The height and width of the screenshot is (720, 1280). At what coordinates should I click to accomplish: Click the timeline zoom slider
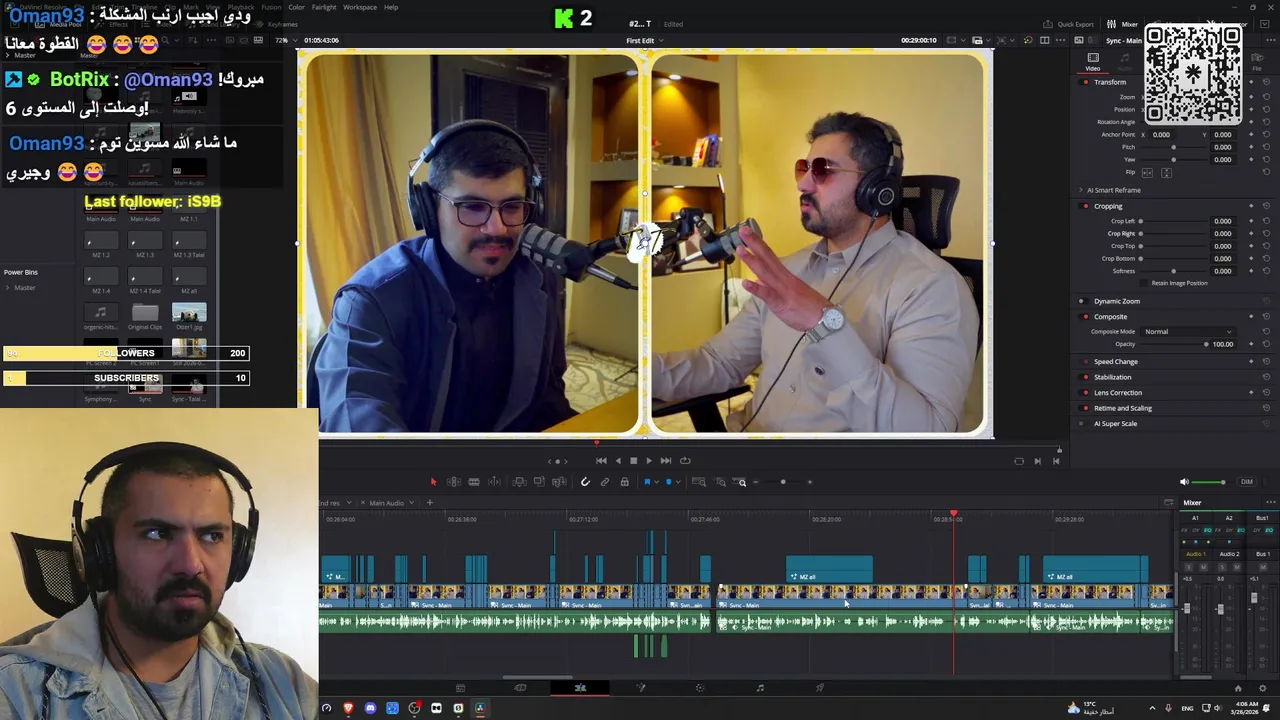[783, 482]
